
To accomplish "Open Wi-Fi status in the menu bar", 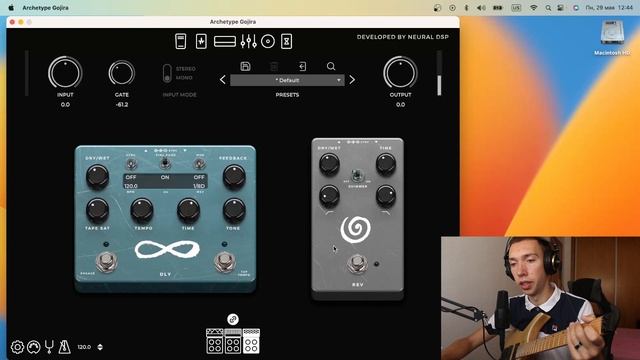I will click(x=533, y=8).
